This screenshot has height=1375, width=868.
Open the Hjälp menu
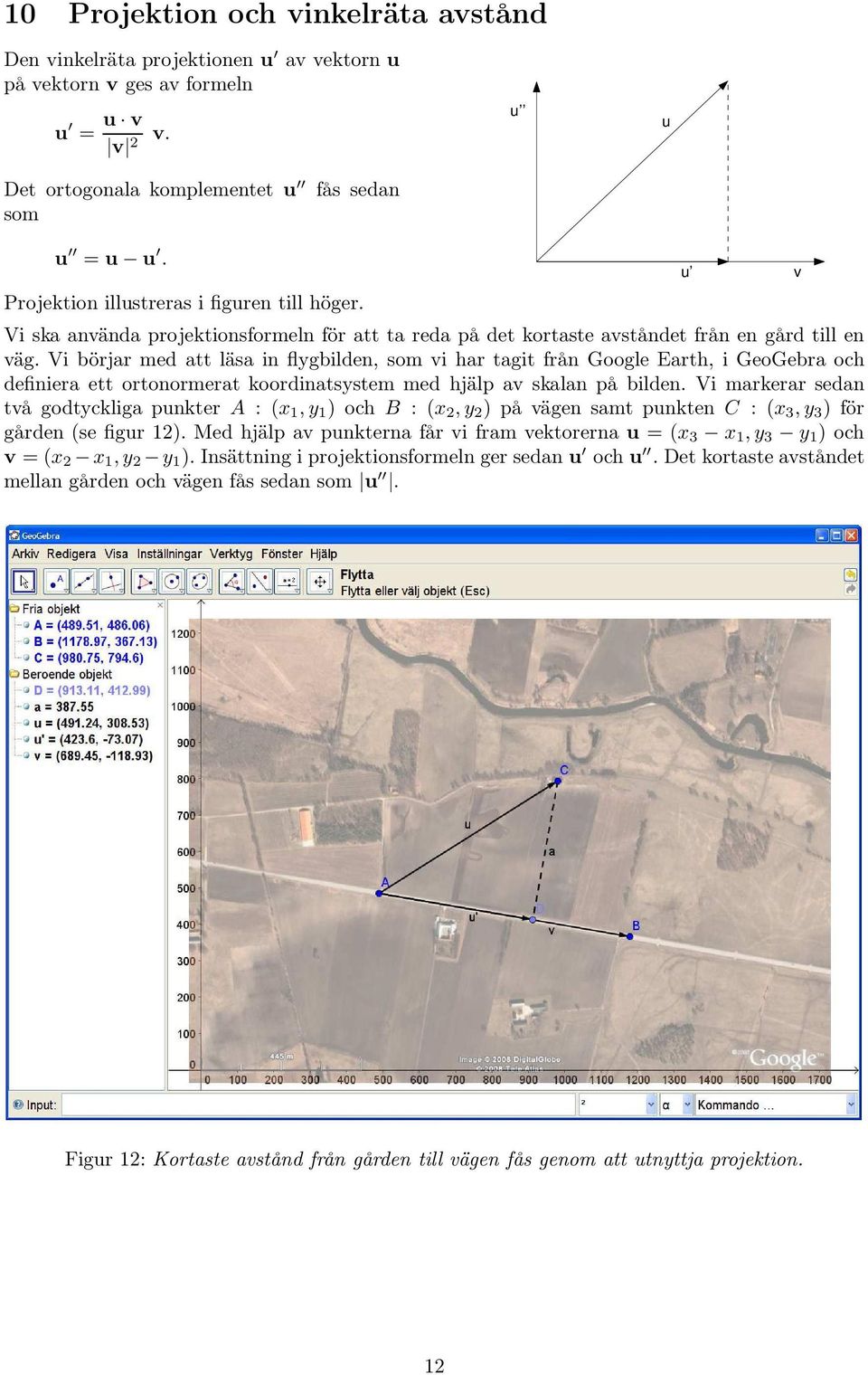coord(324,554)
